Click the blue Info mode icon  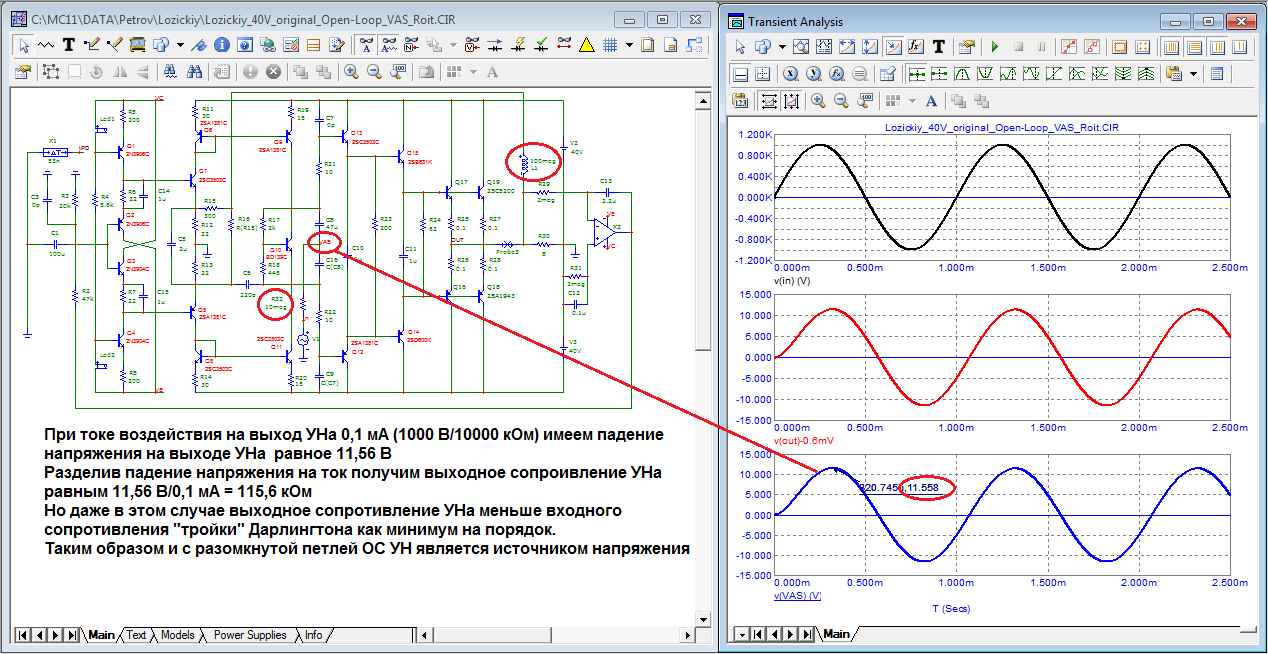tap(220, 45)
